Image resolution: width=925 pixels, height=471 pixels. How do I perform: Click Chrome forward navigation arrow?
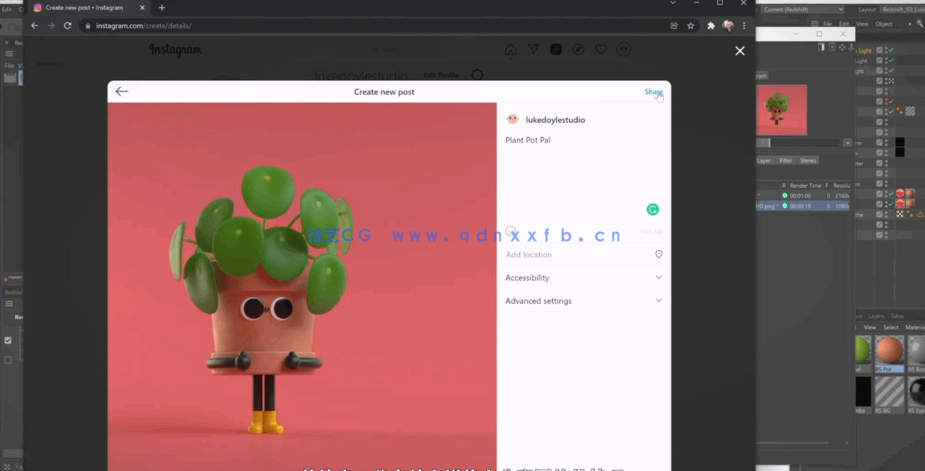51,25
